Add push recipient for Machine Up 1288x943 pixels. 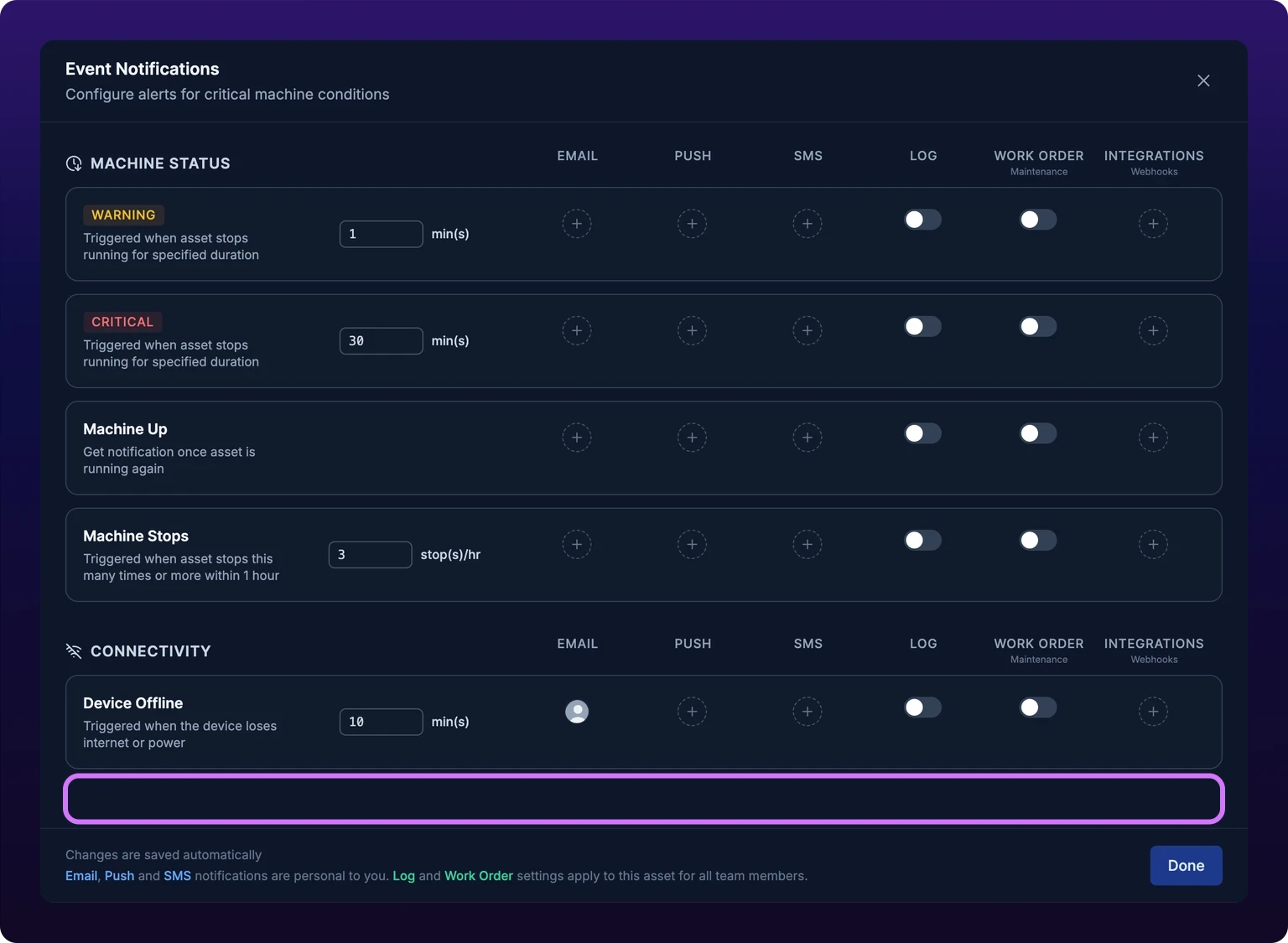(692, 438)
